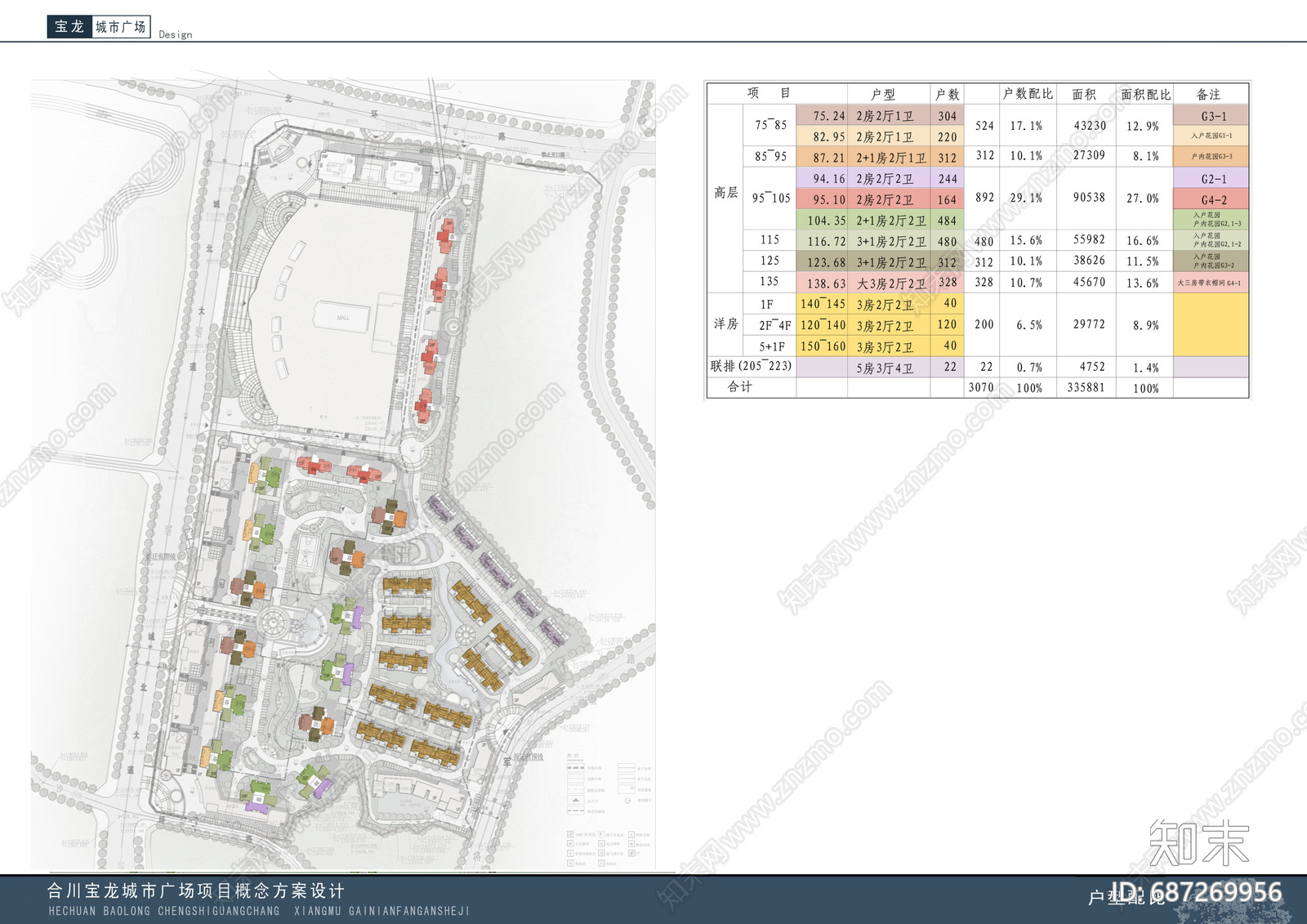The width and height of the screenshot is (1307, 924).
Task: Select the 面积配比 column header
Action: (1145, 94)
